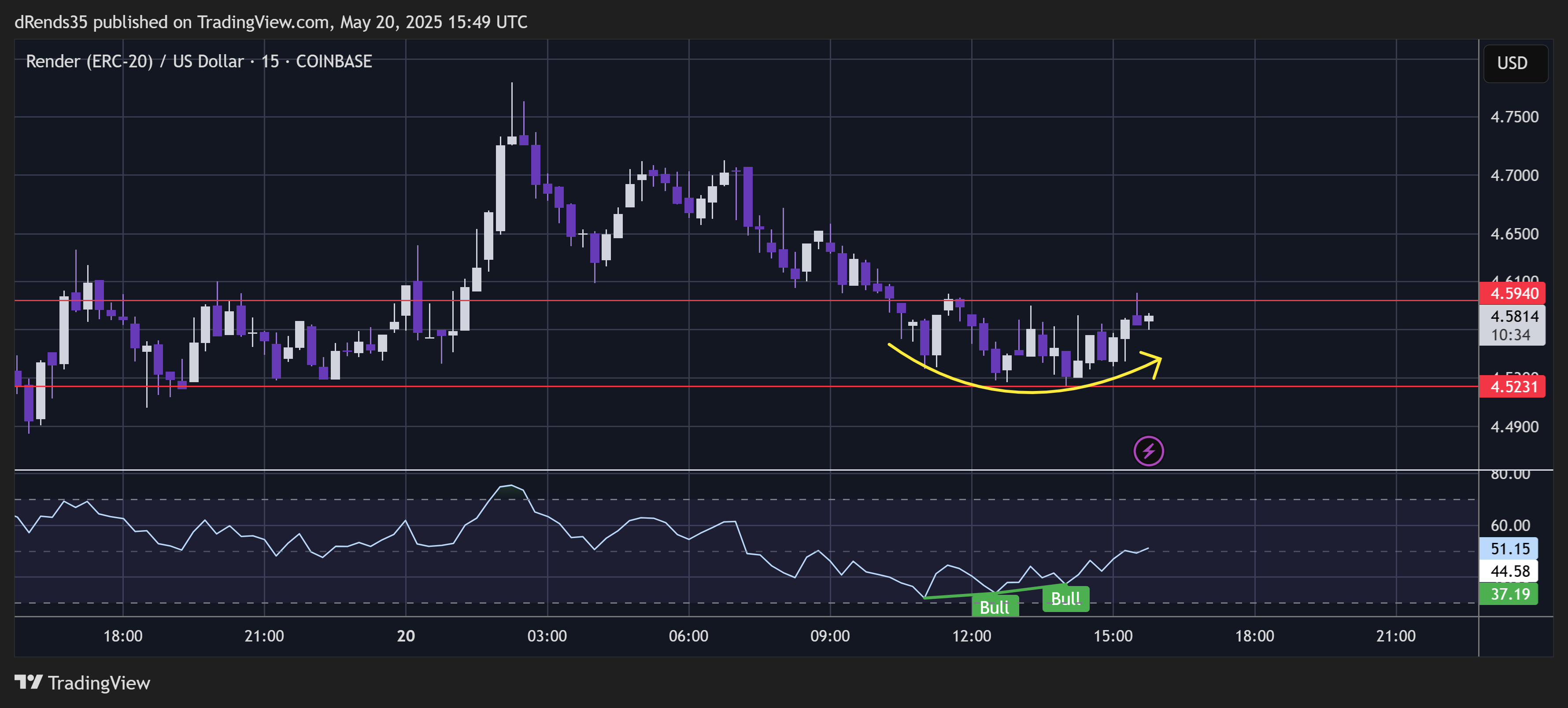Click the TradingView logo
The image size is (1568, 708).
click(x=28, y=682)
